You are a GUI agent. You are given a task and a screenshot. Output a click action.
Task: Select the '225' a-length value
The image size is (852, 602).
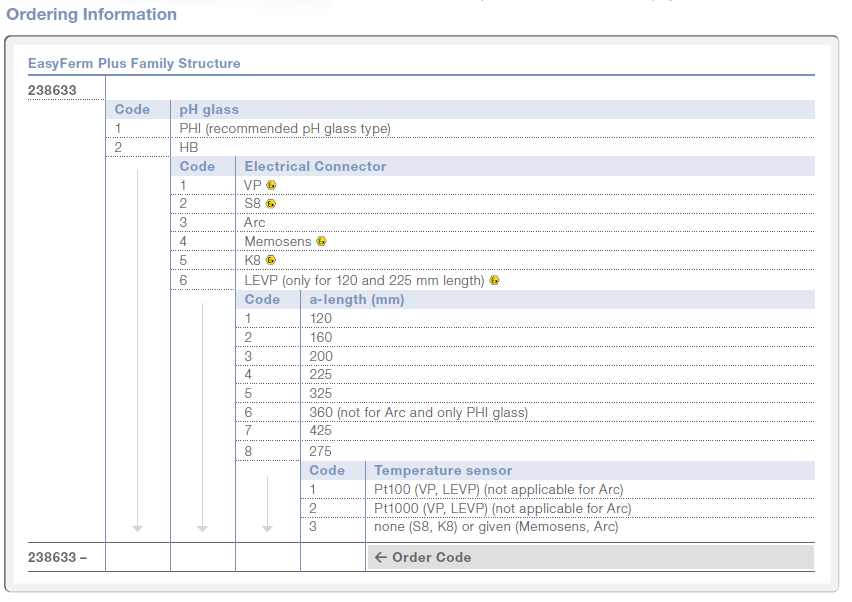(321, 375)
